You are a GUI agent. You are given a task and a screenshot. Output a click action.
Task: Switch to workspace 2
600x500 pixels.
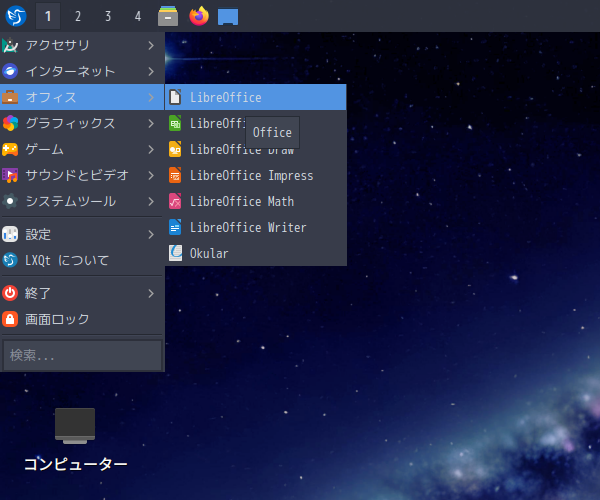point(78,16)
